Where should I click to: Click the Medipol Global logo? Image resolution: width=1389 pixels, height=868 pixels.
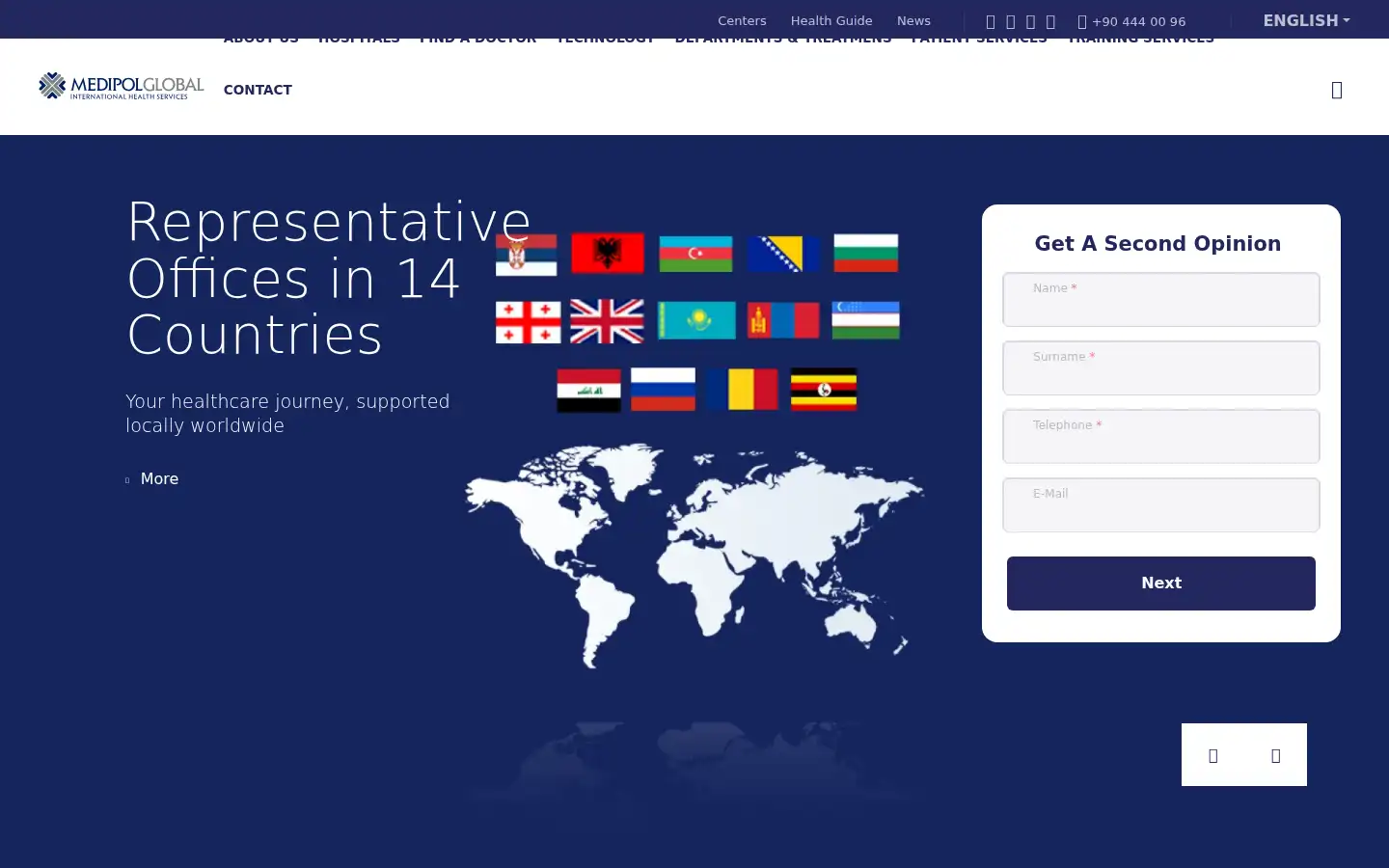point(122,87)
